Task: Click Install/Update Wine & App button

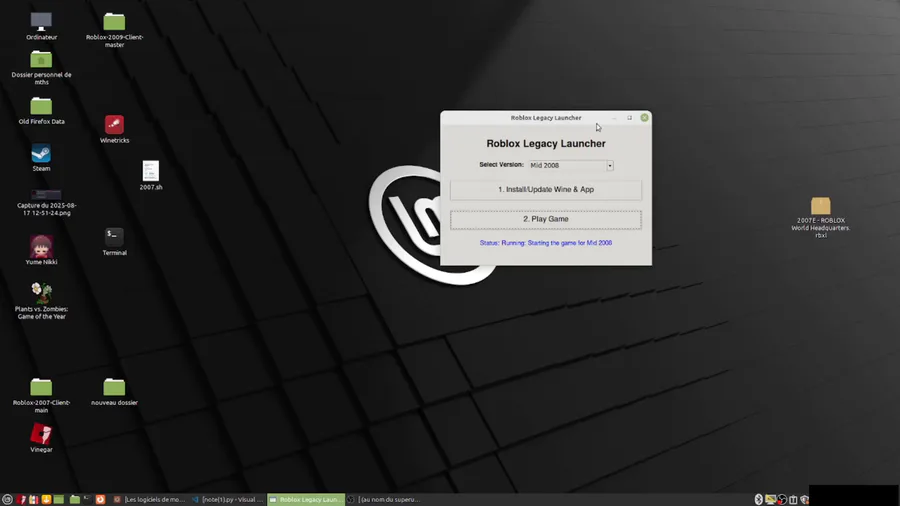Action: (x=546, y=189)
